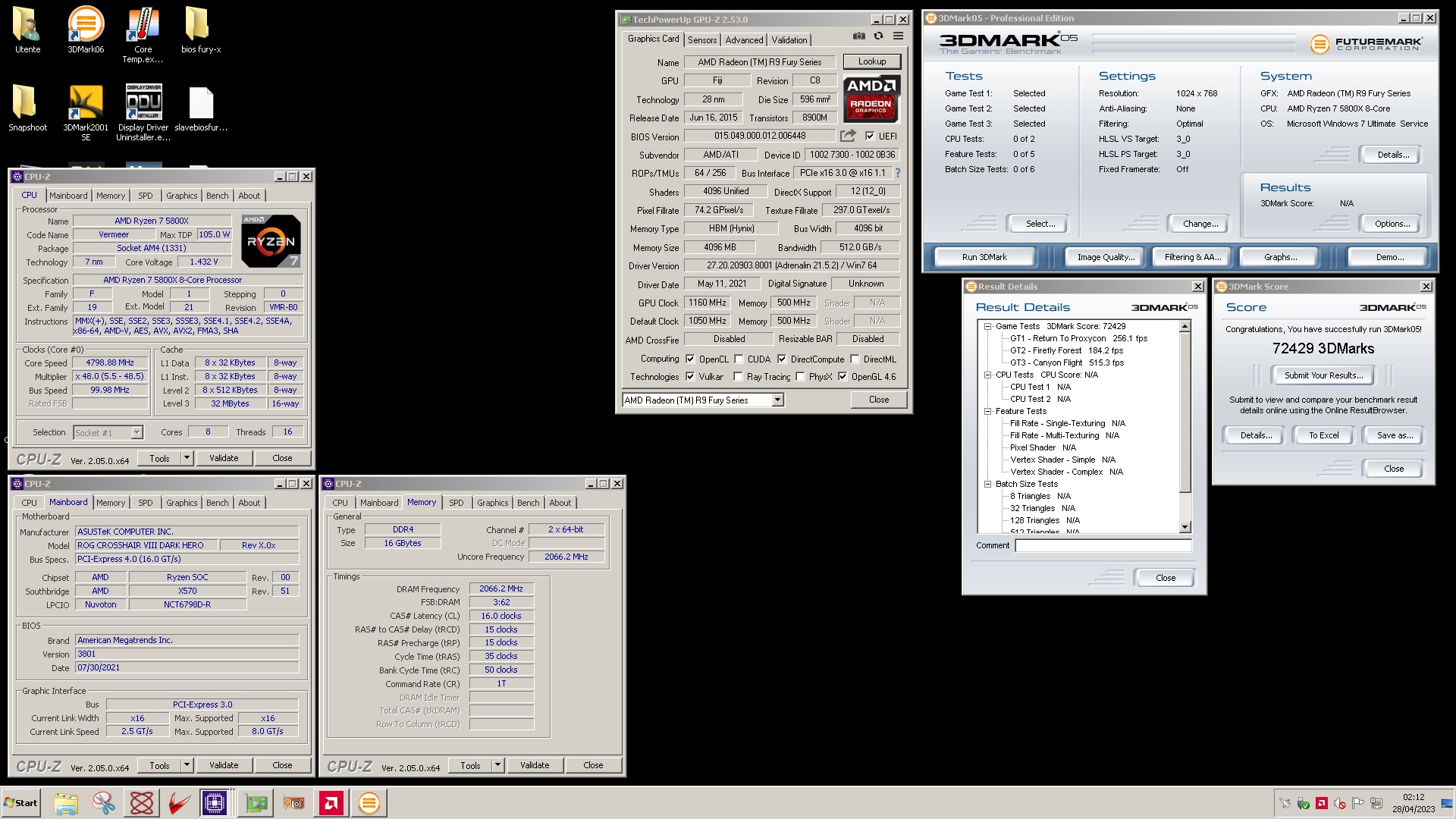Click the red AMD taskbar icon
The height and width of the screenshot is (819, 1456).
(x=331, y=803)
